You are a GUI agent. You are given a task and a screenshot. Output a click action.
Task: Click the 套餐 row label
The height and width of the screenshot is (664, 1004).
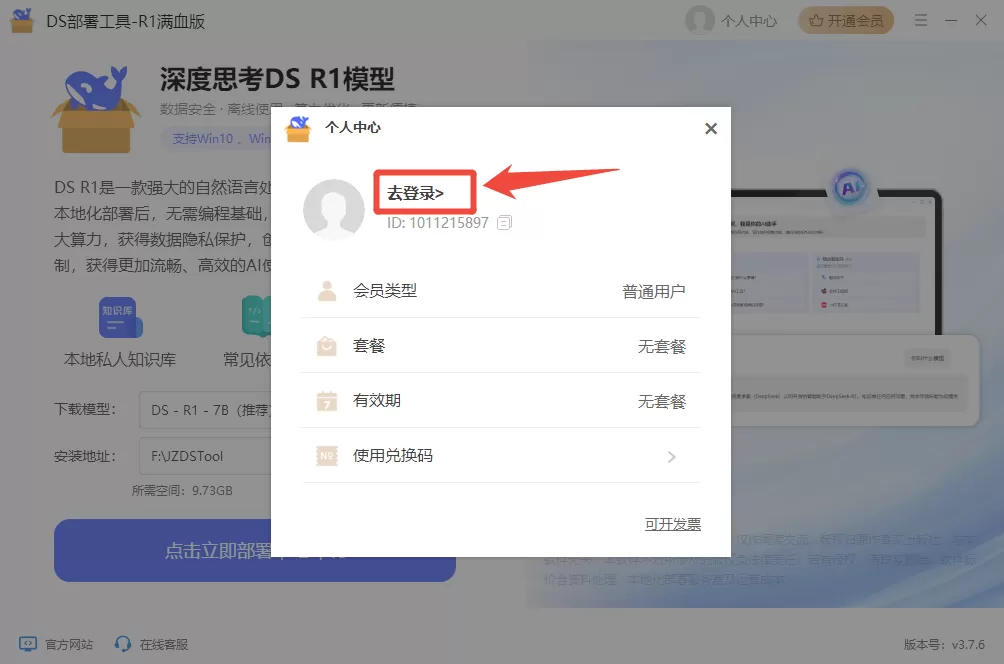pyautogui.click(x=369, y=346)
